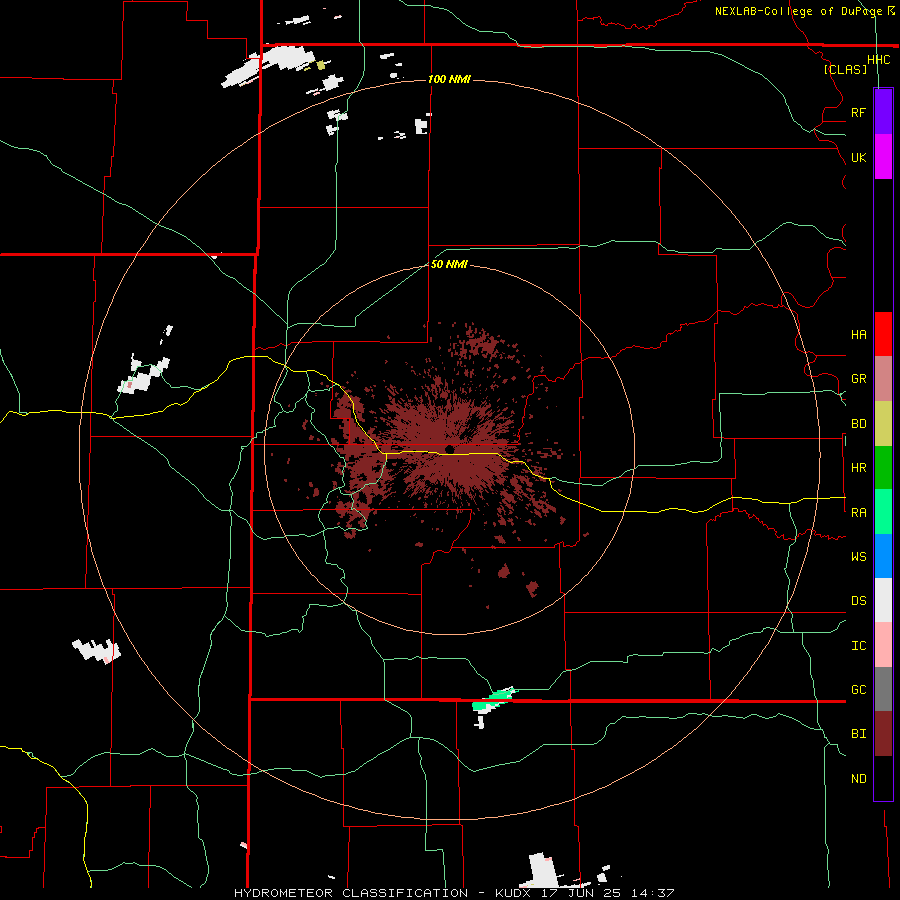
Task: Click the GR legend label
Action: [859, 379]
